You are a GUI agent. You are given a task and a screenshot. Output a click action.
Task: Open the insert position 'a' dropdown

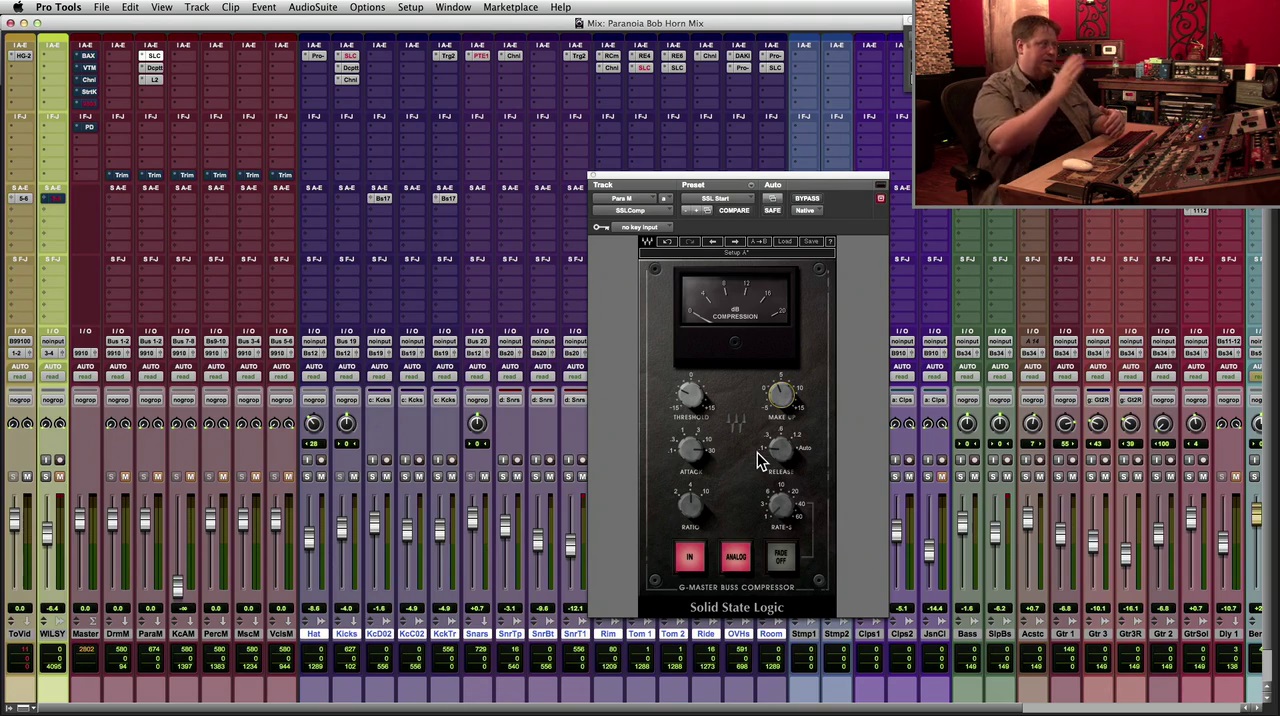666,198
